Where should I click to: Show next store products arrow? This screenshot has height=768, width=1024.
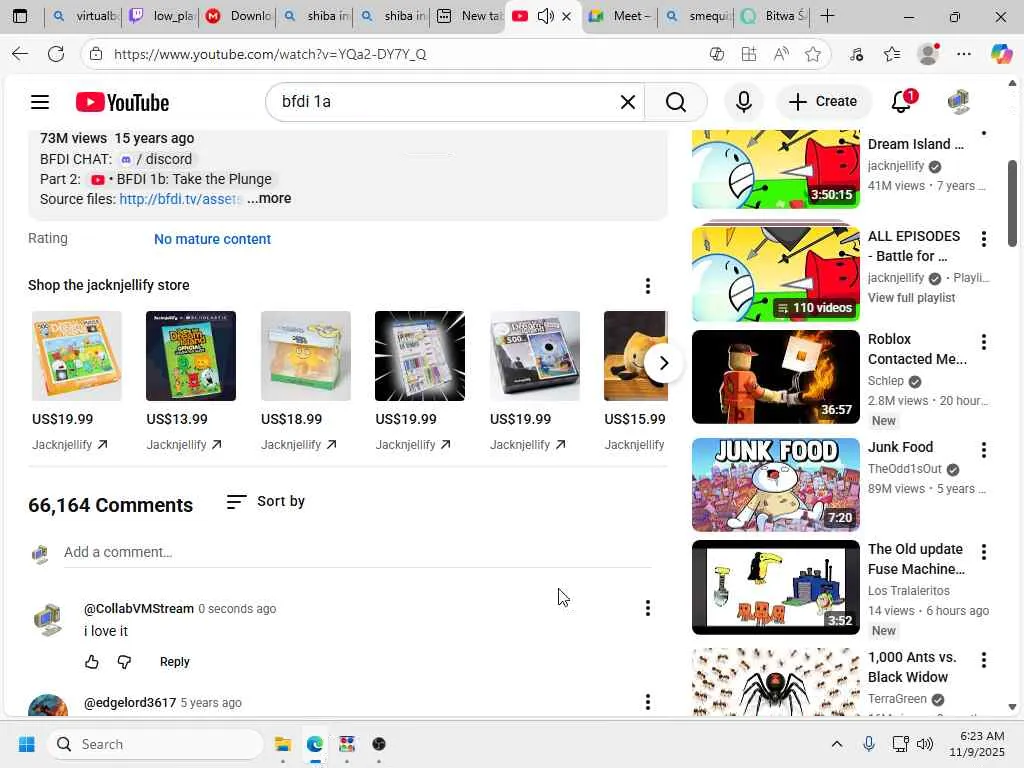tap(664, 363)
